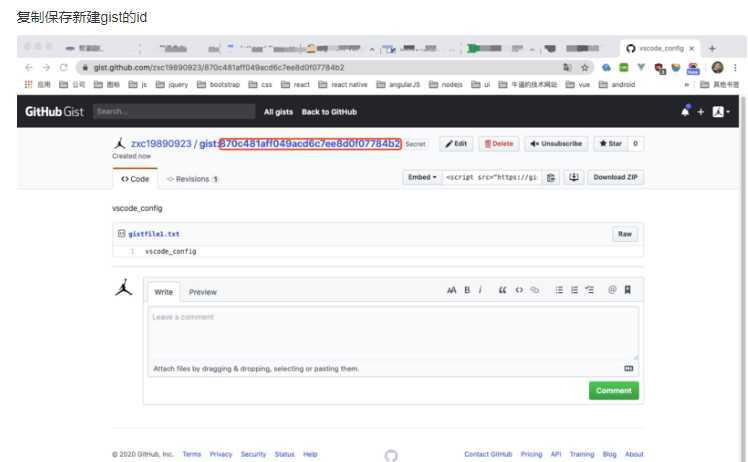
Task: Click the Delete button
Action: (499, 144)
